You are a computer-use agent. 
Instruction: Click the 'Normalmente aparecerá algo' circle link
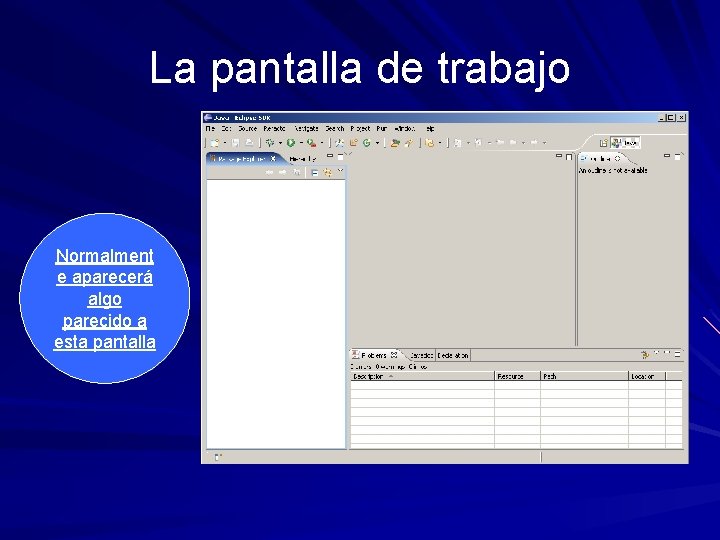105,299
